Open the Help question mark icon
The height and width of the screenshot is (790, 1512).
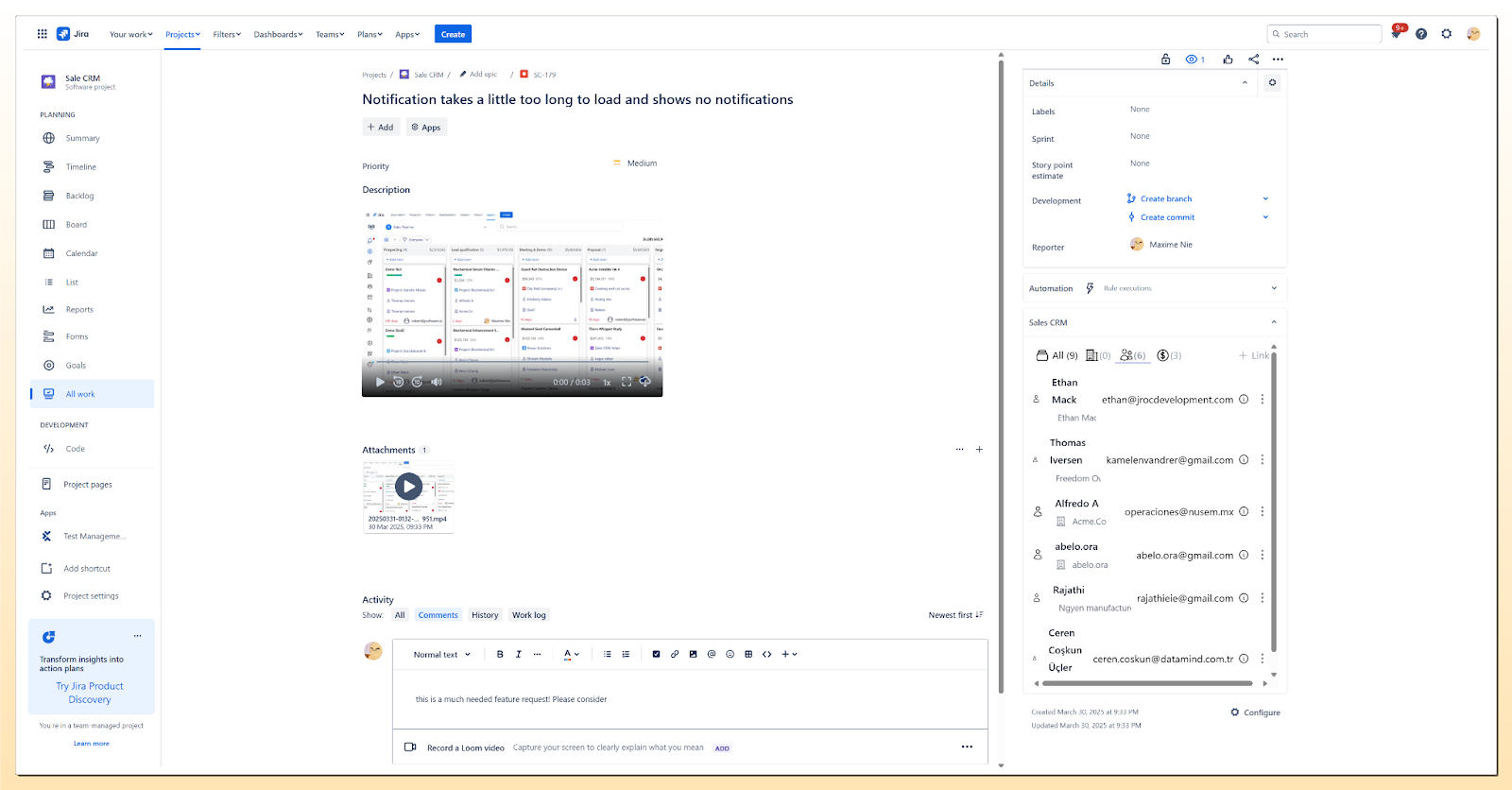pyautogui.click(x=1421, y=34)
